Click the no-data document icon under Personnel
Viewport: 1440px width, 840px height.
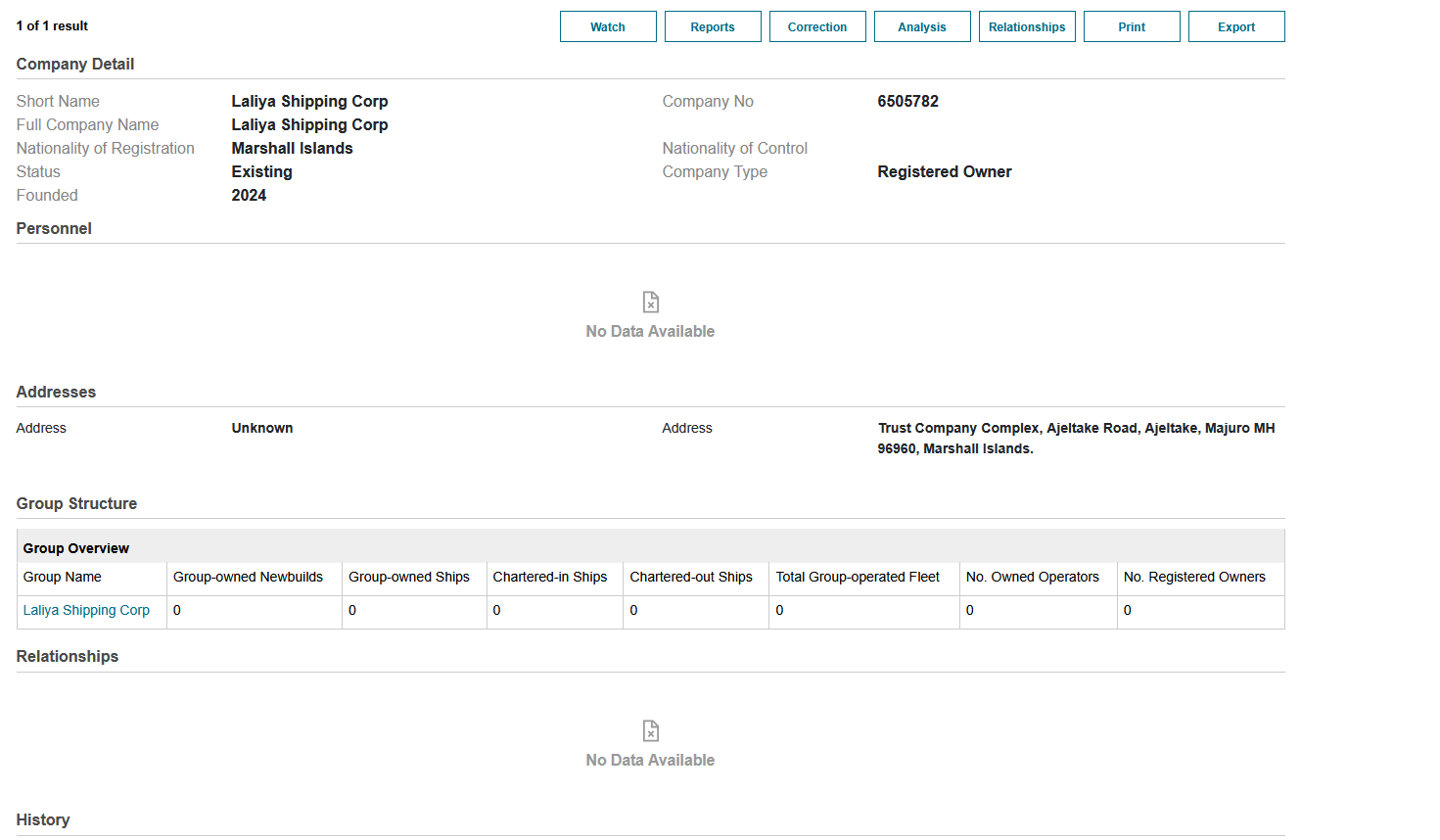tap(651, 302)
